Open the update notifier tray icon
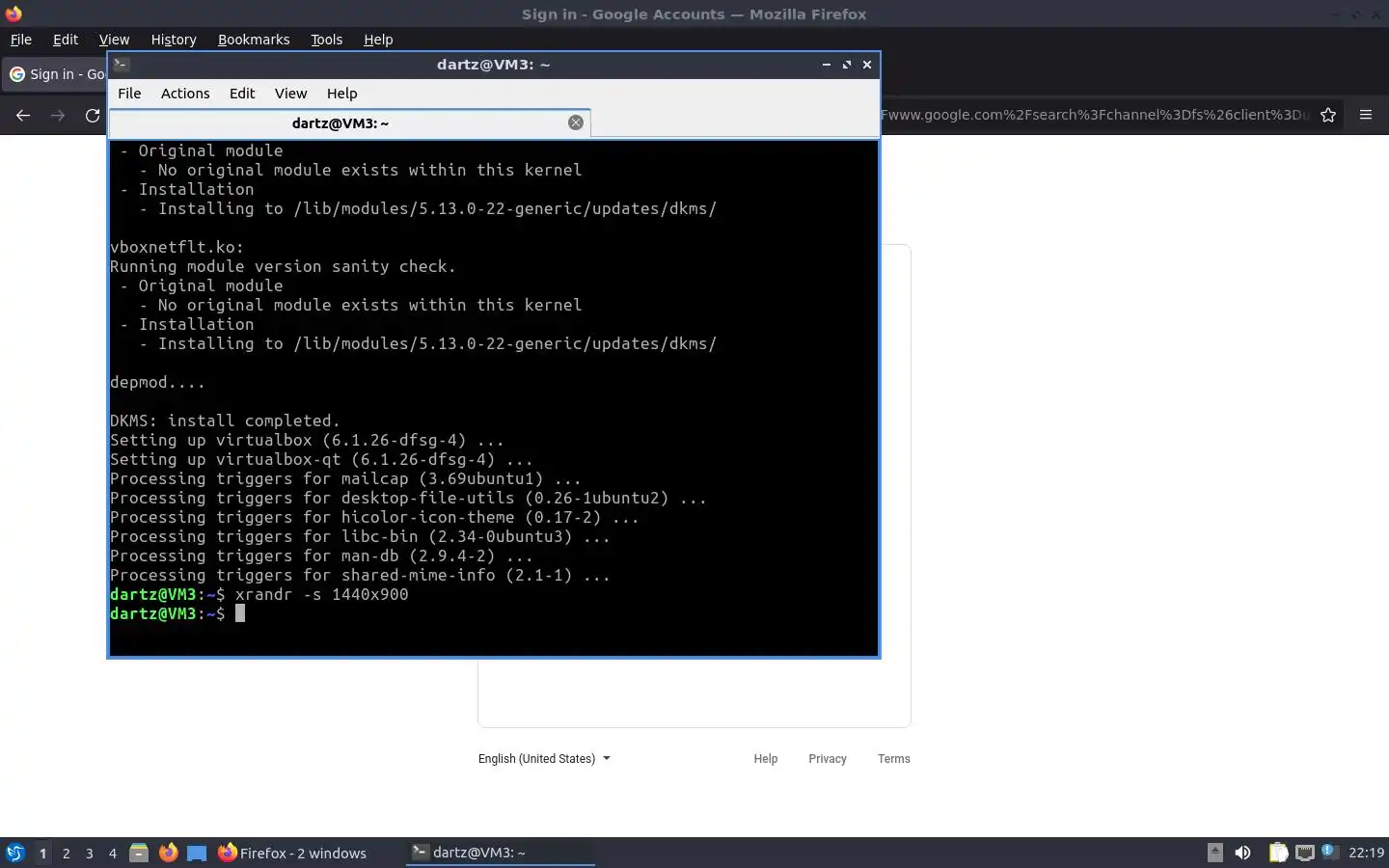1389x868 pixels. tap(1328, 851)
